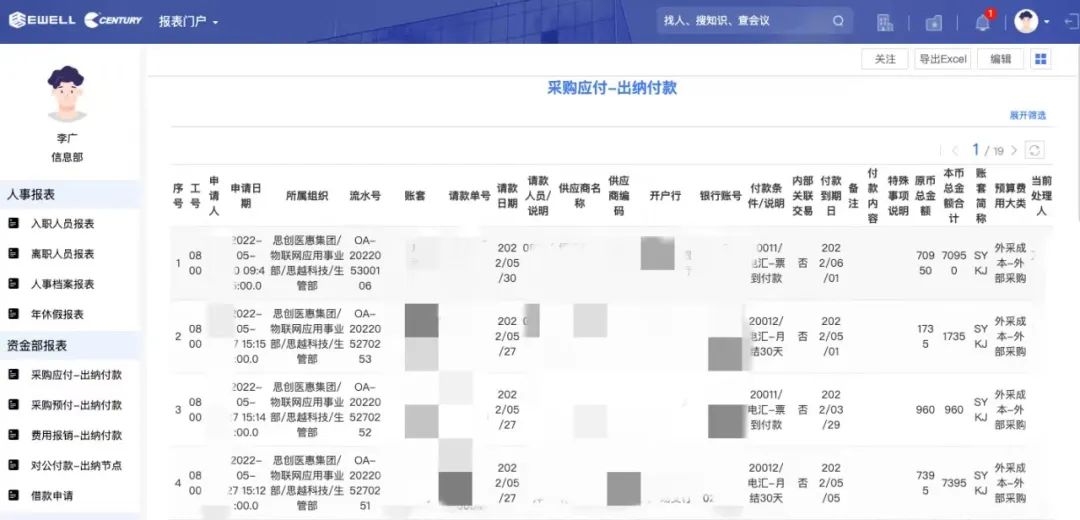The image size is (1080, 520).
Task: Click serial number OA-2022052700251
Action: pos(364,483)
